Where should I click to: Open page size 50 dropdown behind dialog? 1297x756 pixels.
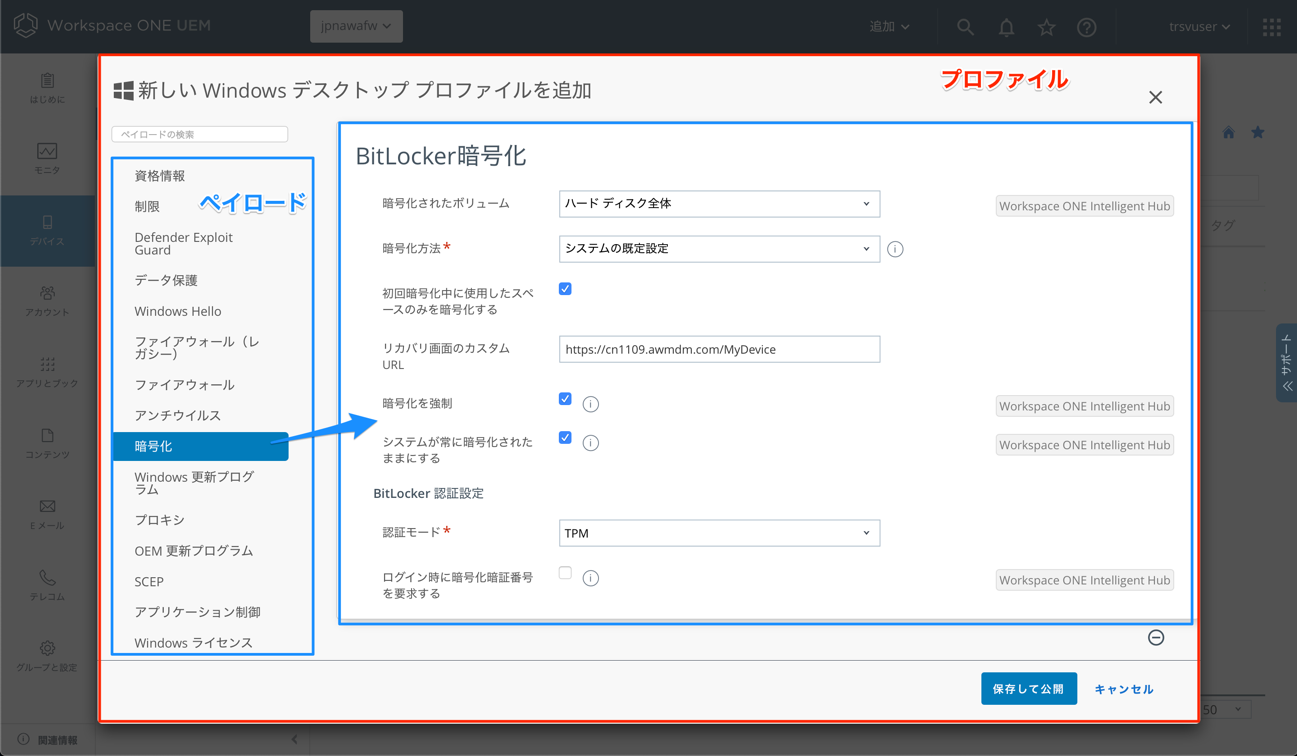(x=1226, y=709)
